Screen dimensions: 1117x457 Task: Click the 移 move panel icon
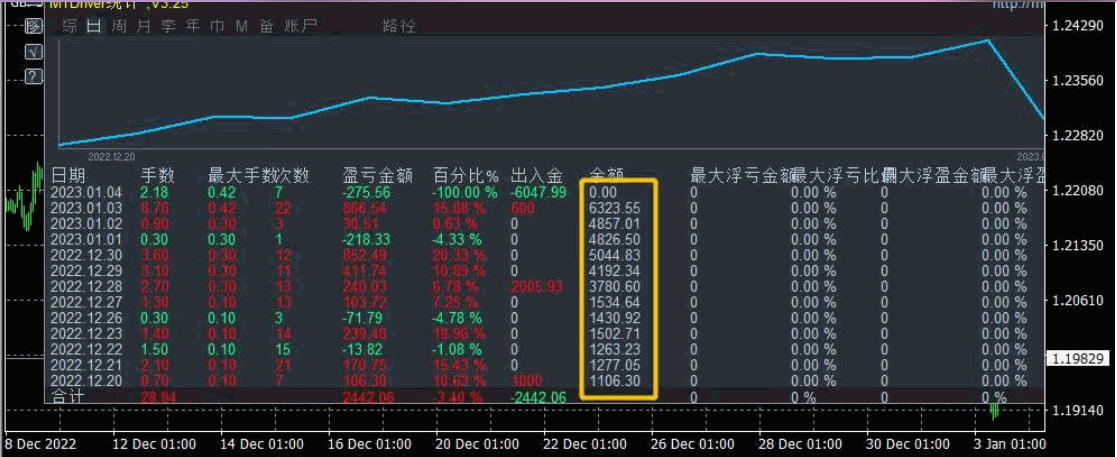click(x=33, y=28)
